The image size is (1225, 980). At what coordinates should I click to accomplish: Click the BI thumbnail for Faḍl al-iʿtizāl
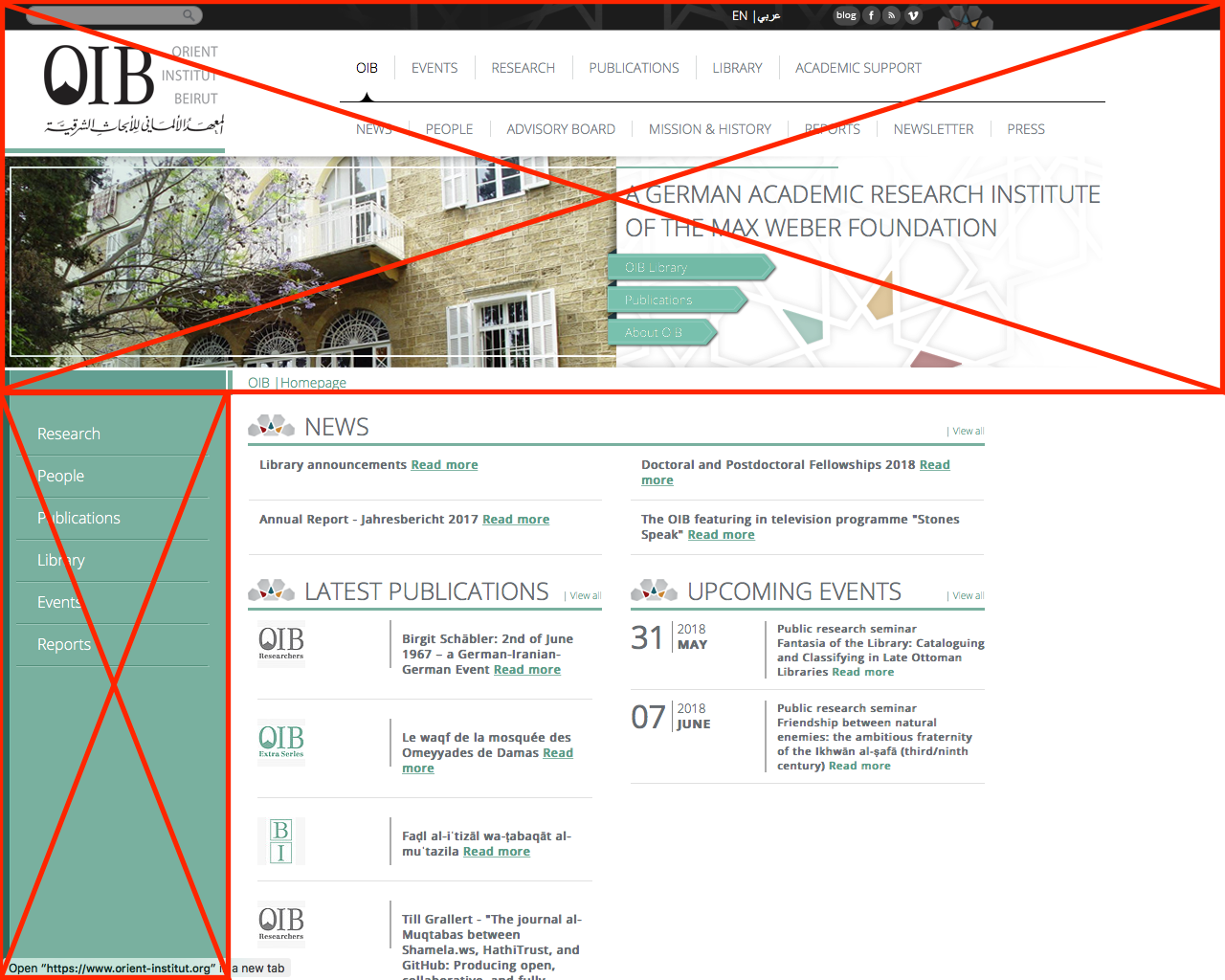(280, 841)
